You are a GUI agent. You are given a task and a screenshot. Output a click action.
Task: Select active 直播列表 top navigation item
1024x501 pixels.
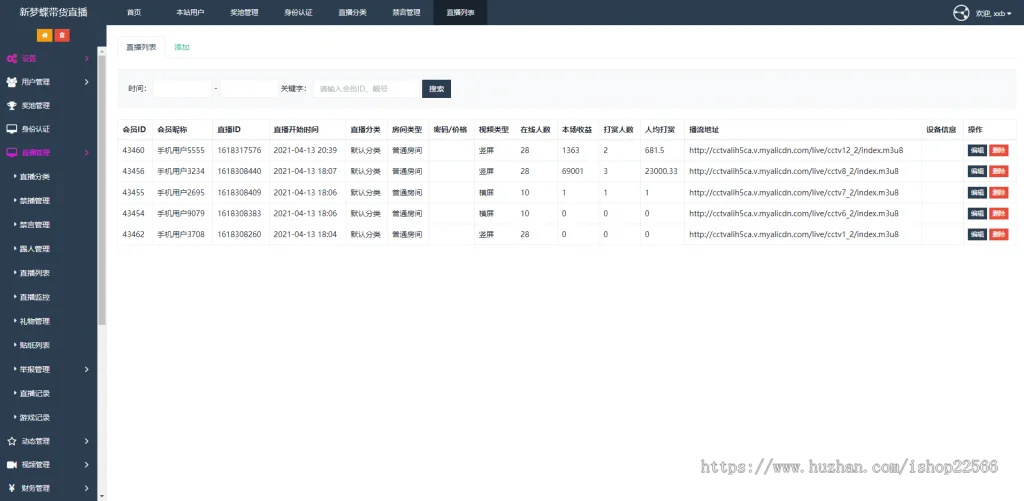tap(460, 12)
